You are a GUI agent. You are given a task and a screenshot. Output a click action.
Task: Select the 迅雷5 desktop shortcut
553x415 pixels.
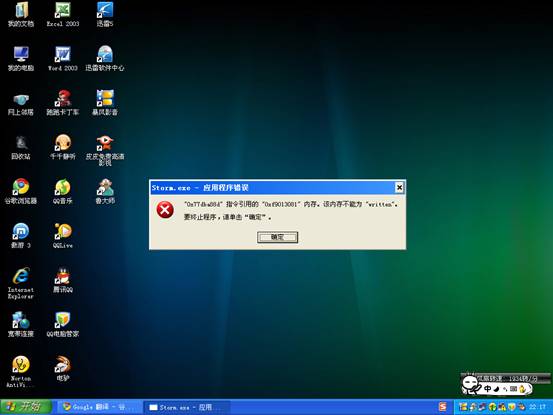(105, 15)
